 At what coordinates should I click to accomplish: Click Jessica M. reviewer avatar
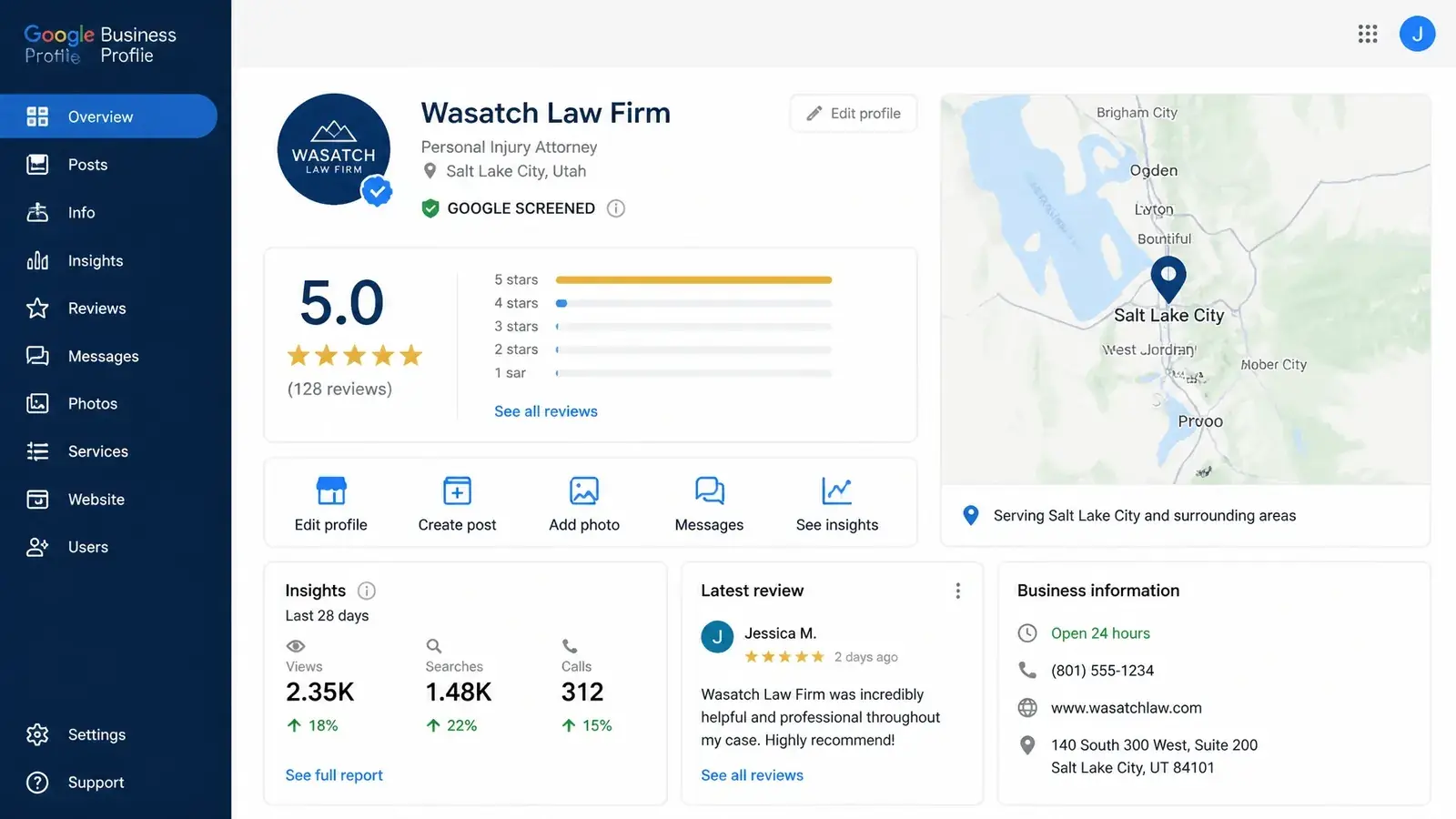tap(717, 637)
